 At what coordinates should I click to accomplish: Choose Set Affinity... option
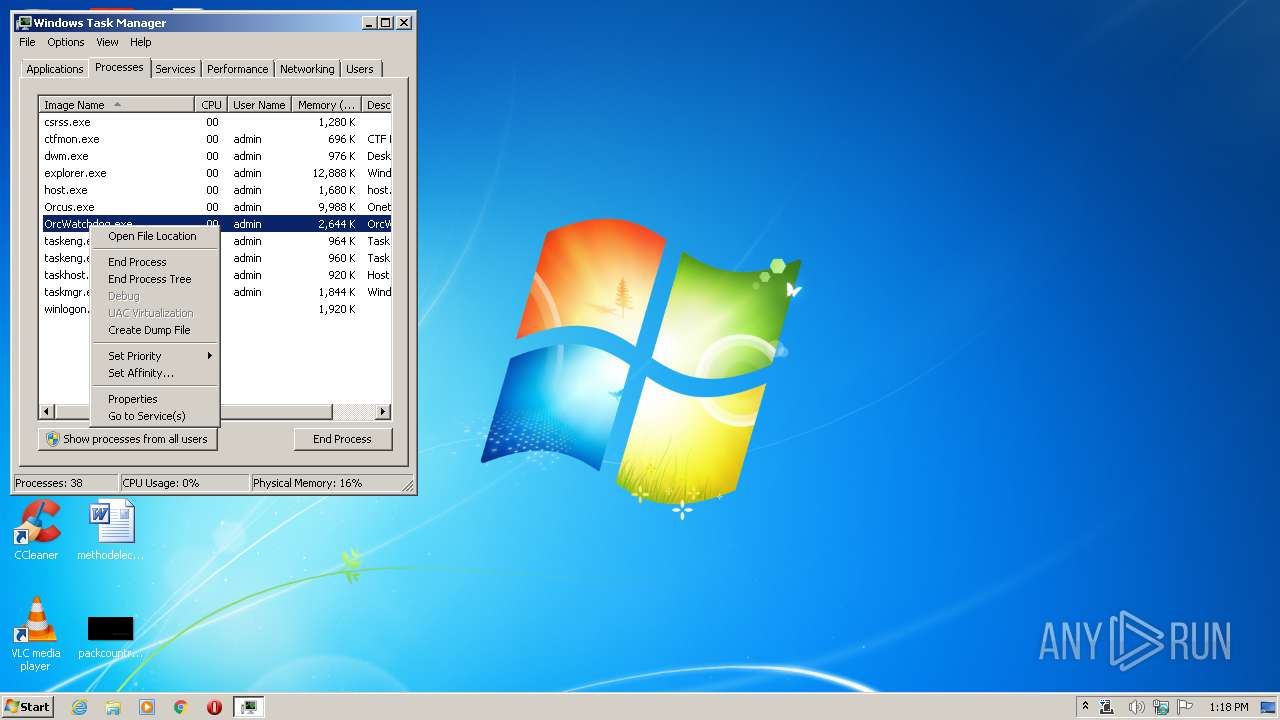155,373
